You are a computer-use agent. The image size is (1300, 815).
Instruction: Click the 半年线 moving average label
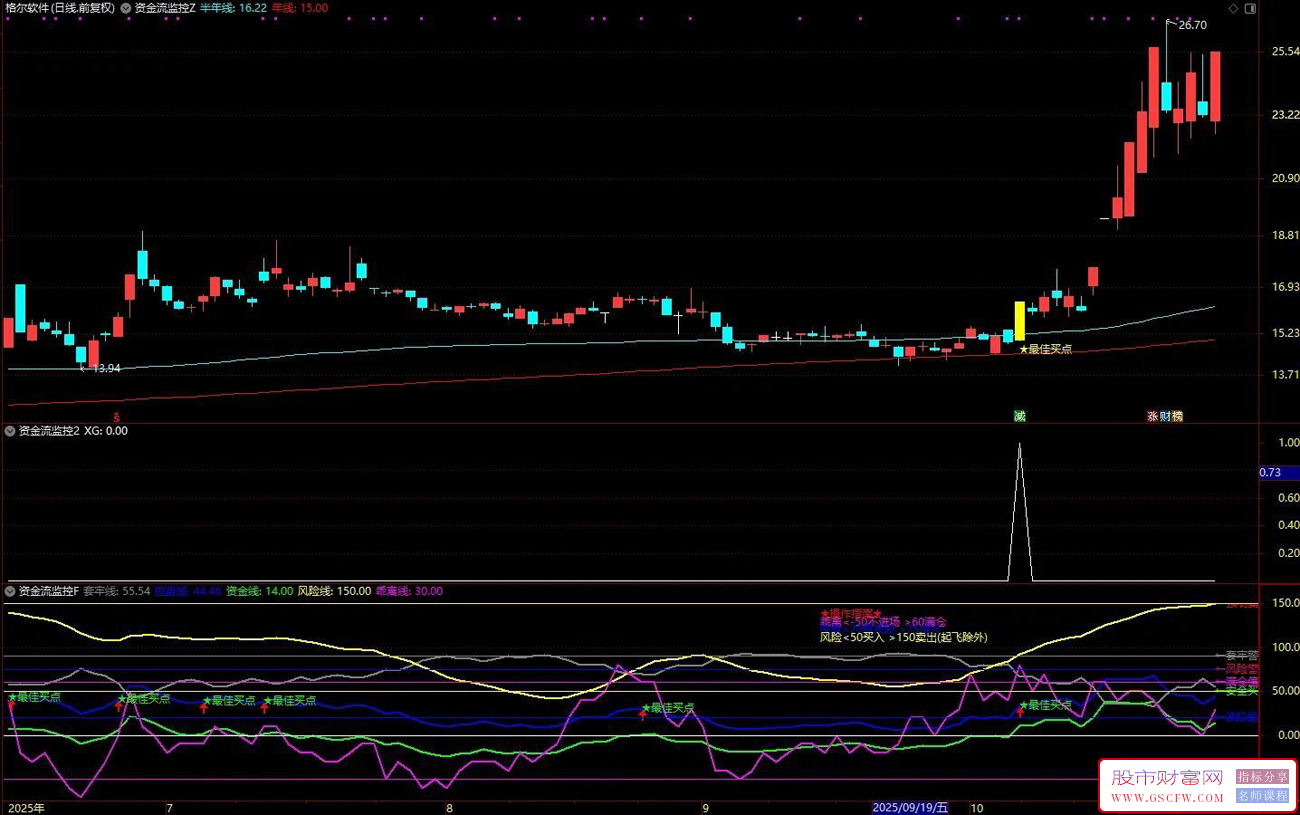233,8
